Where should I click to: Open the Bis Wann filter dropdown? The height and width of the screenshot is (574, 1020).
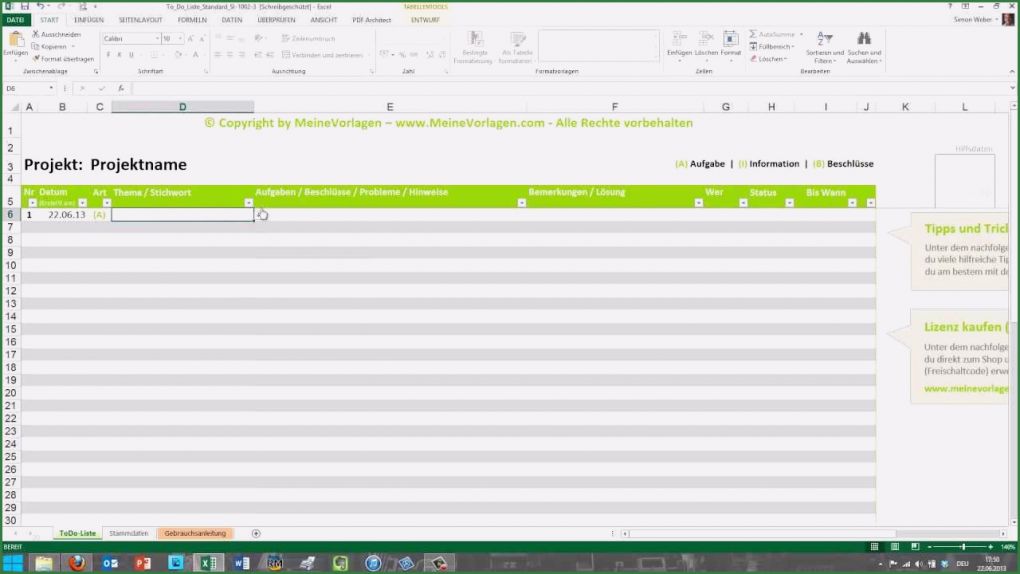click(x=852, y=203)
